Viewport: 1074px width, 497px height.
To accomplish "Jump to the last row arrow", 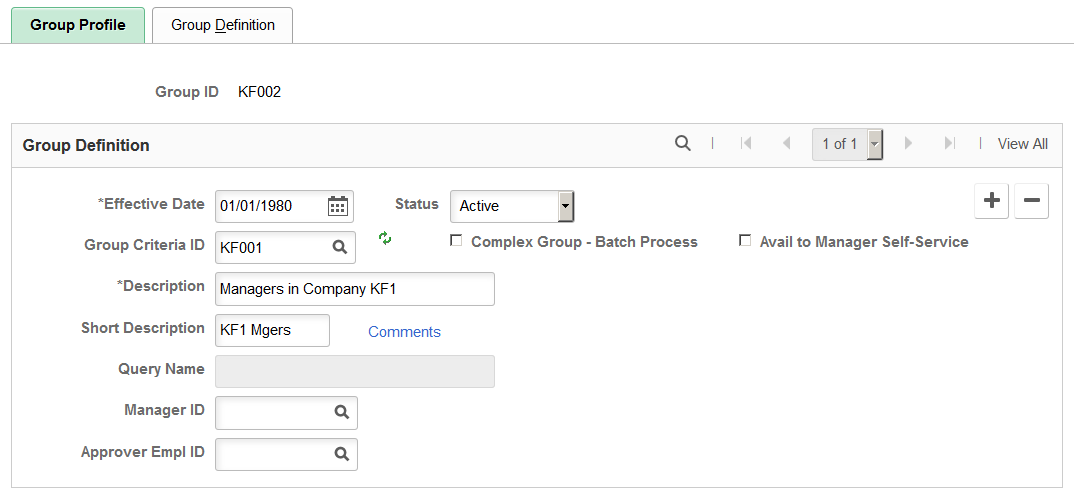I will coord(949,143).
